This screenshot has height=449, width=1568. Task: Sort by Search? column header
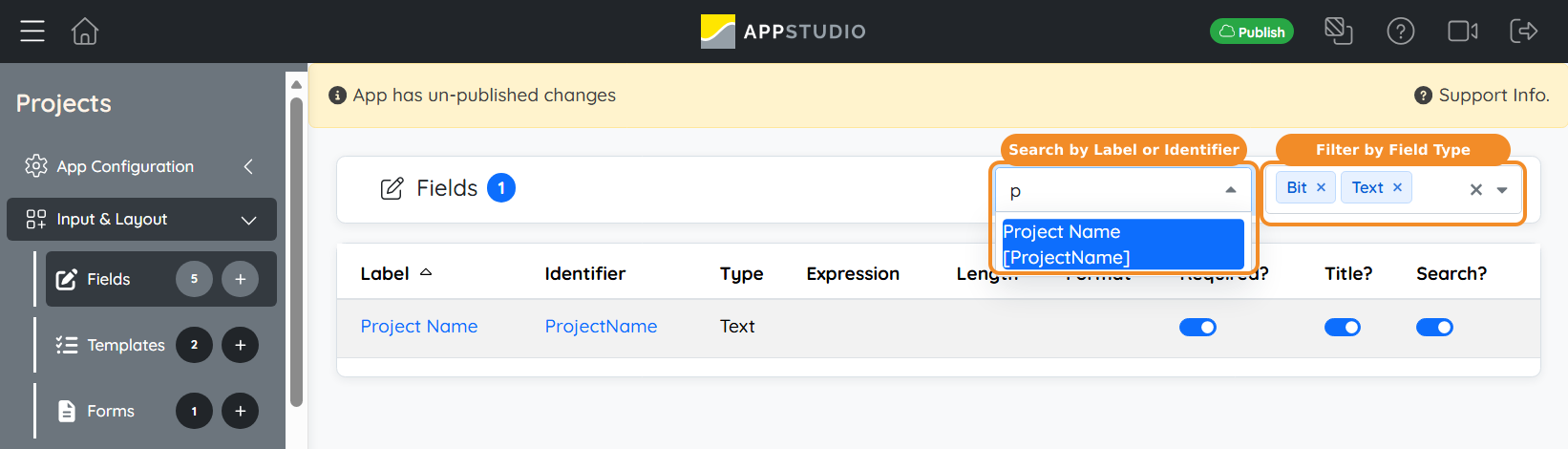click(1451, 274)
